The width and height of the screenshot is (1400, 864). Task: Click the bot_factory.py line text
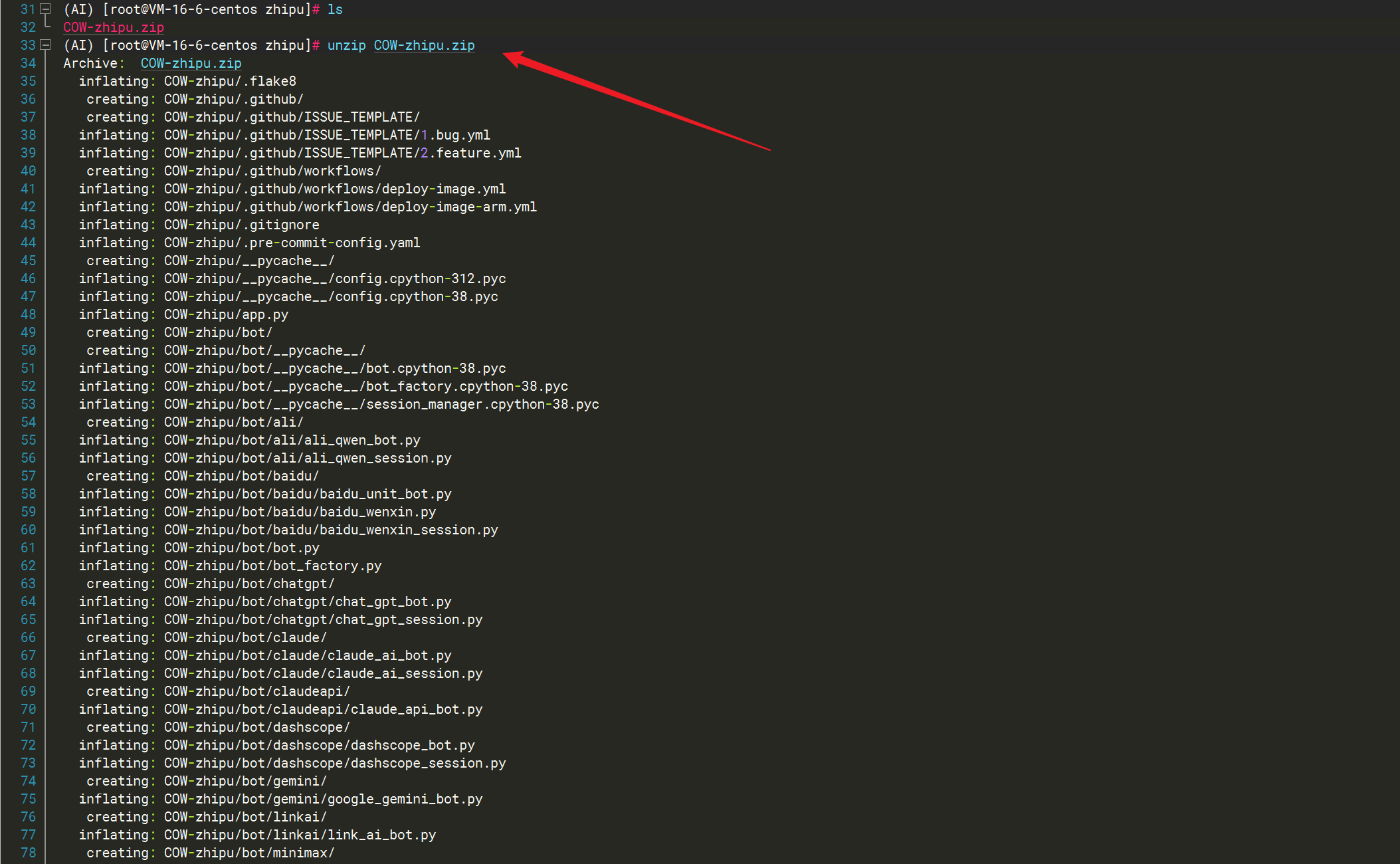coord(327,566)
